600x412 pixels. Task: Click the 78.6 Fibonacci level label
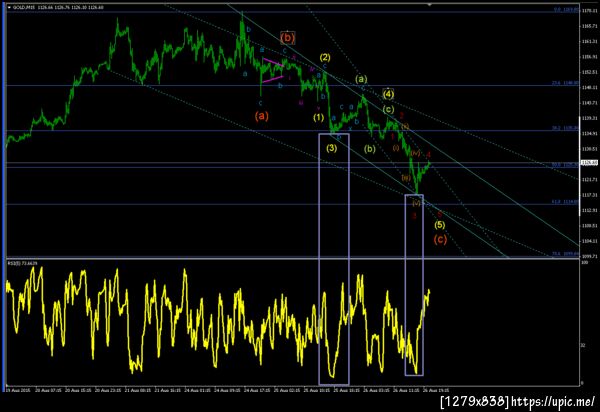pos(565,254)
